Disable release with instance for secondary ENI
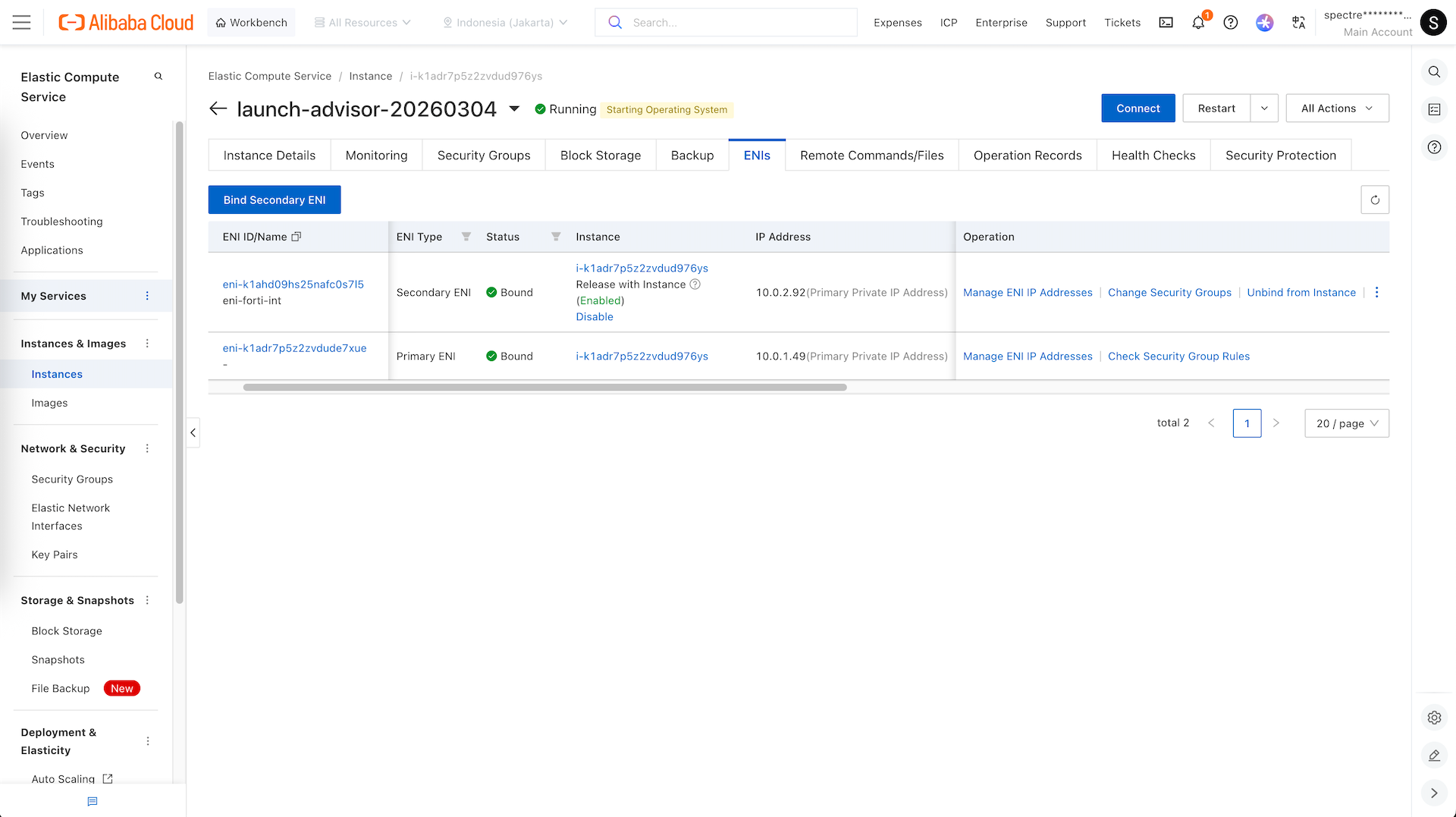 coord(594,317)
